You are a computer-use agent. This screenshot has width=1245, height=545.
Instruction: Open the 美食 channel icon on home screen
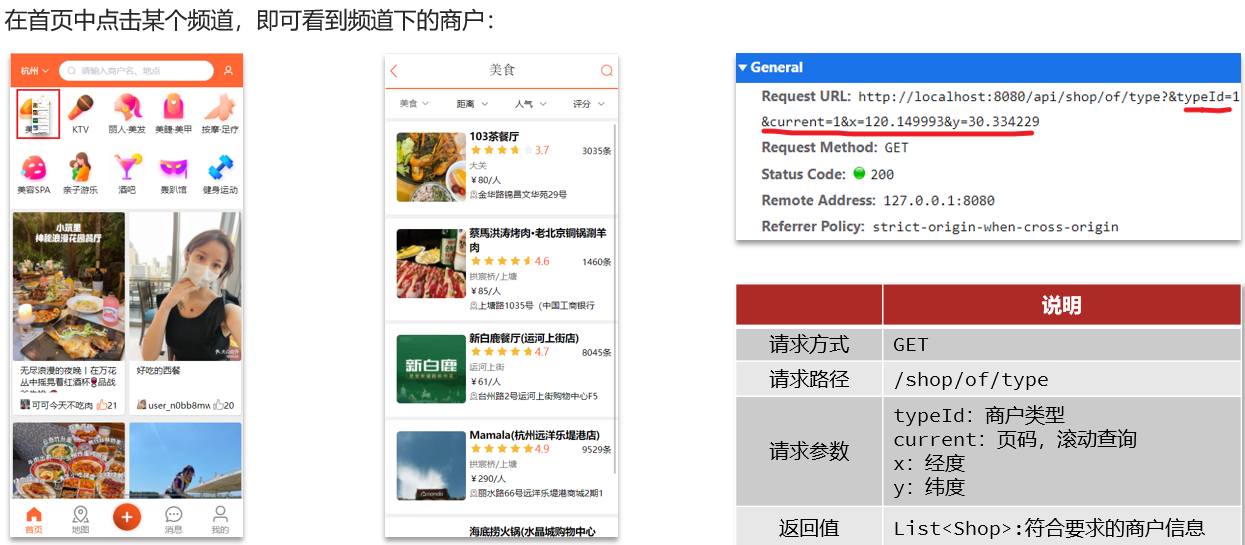tap(38, 112)
